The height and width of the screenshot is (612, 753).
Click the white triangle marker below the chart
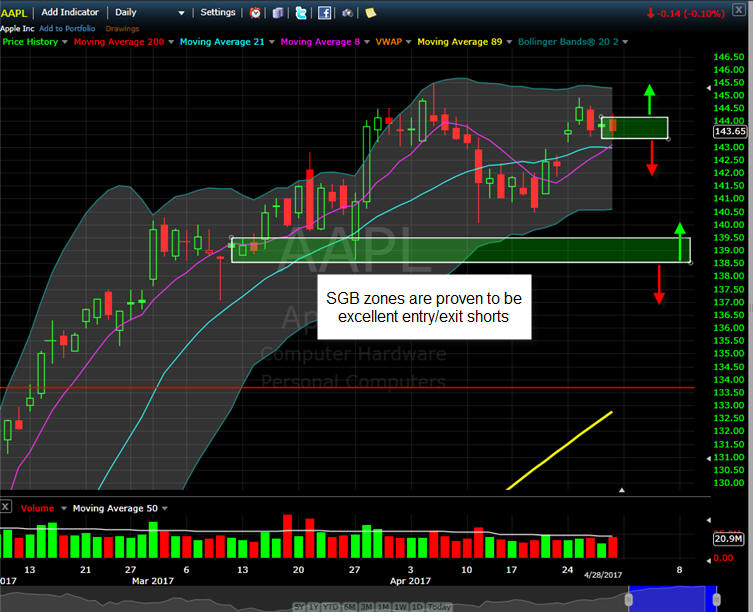(621, 490)
